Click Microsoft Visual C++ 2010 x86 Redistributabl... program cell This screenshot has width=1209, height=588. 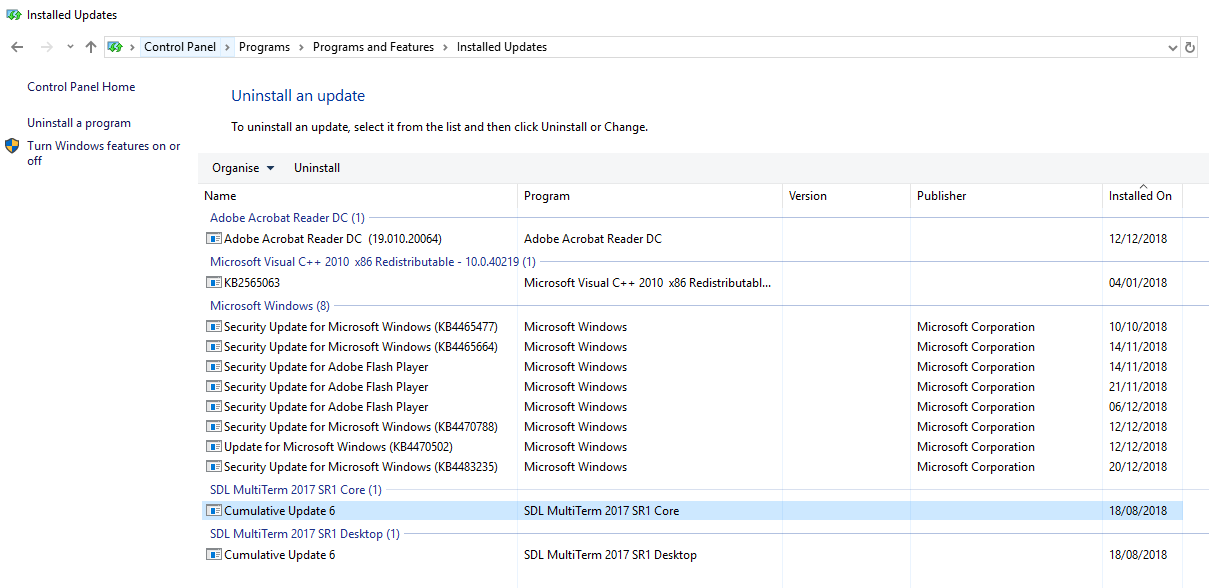pos(647,283)
